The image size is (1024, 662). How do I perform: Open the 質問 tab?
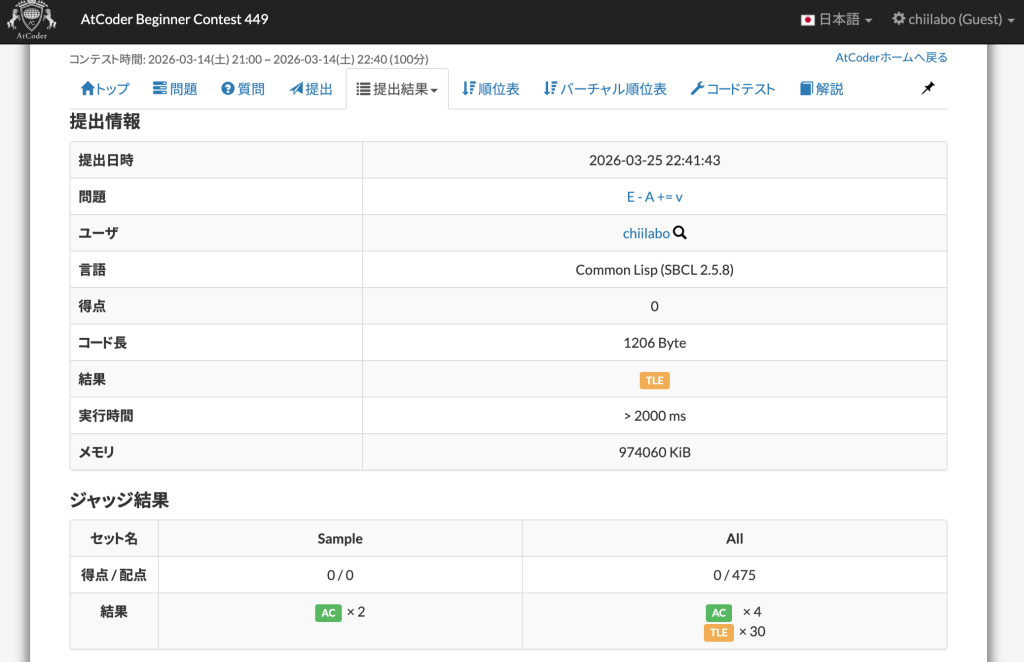(x=243, y=89)
